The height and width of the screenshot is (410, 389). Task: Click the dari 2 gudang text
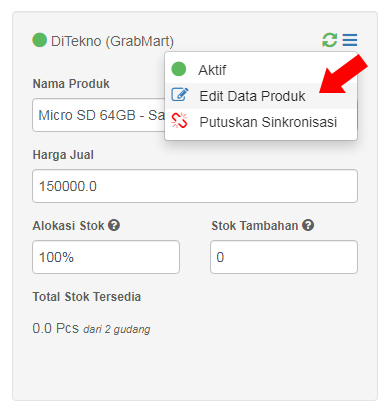point(117,329)
